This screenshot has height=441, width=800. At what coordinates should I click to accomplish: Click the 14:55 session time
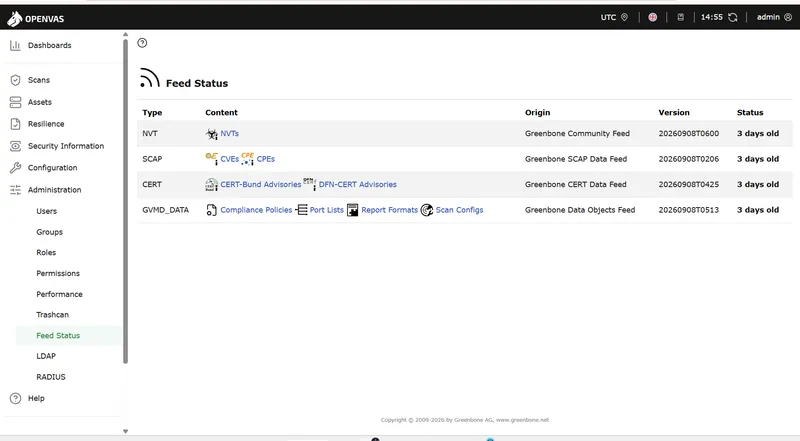pyautogui.click(x=711, y=17)
